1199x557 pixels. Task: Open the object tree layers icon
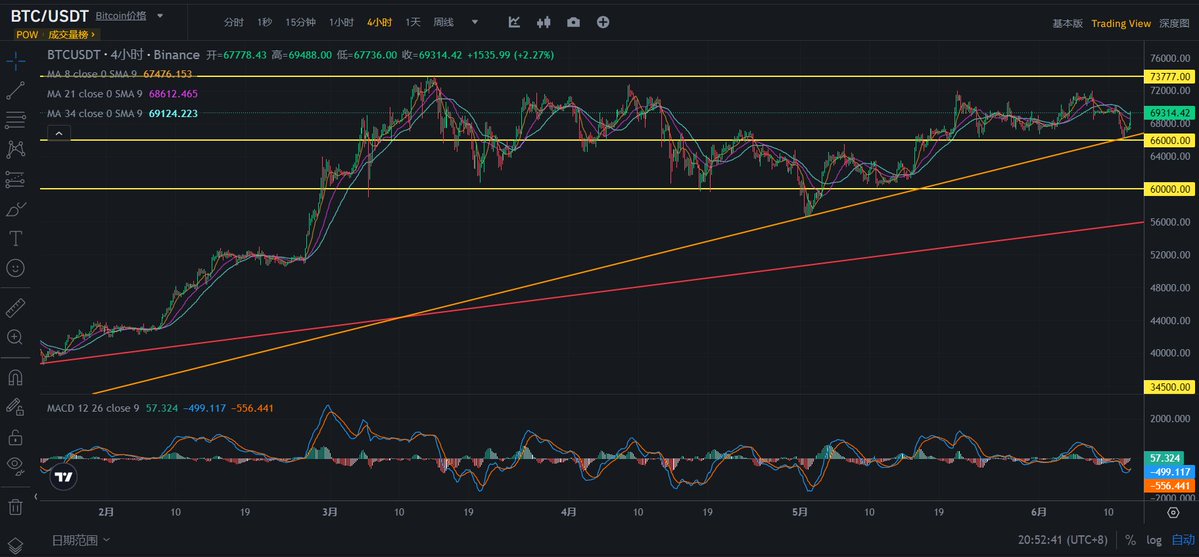pyautogui.click(x=15, y=545)
